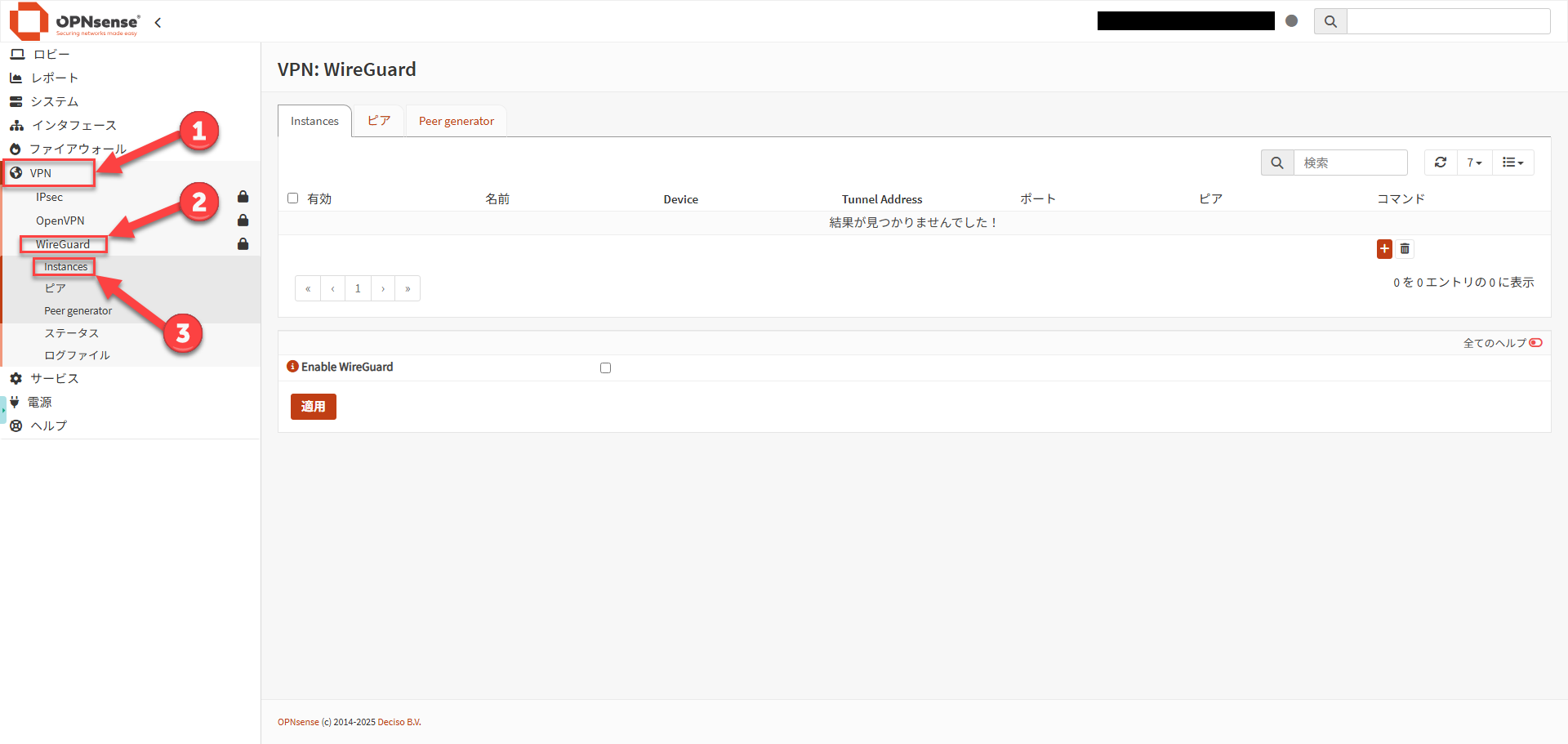1568x744 pixels.
Task: Check the Enable WireGuard checkbox
Action: 605,368
